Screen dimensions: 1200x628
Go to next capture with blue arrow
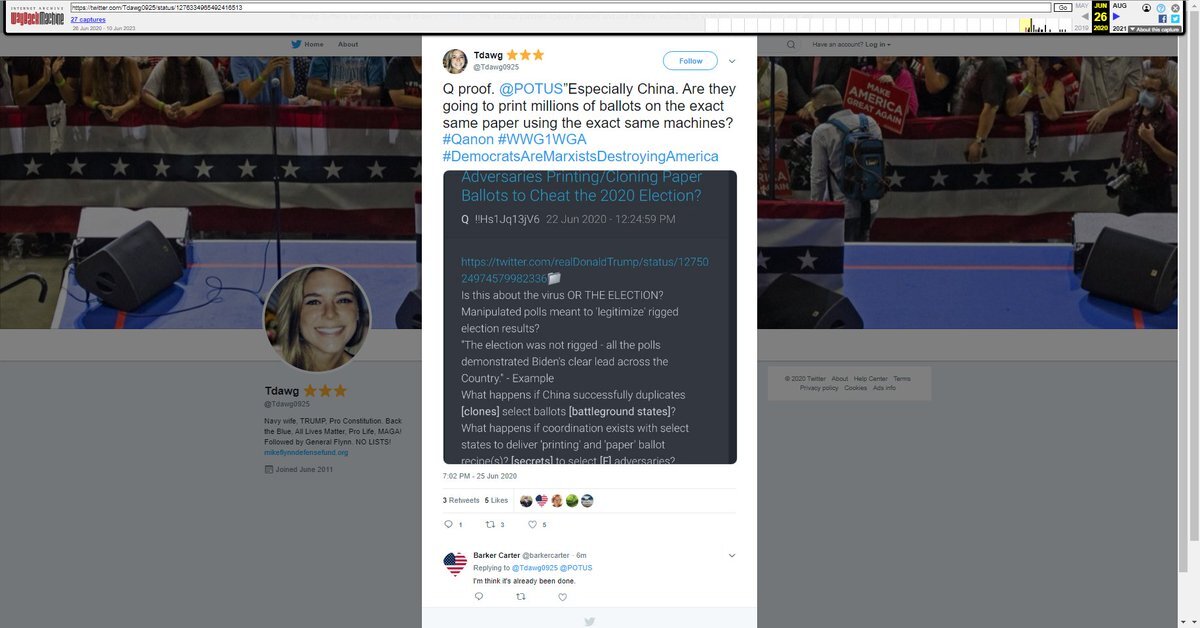pos(1117,16)
